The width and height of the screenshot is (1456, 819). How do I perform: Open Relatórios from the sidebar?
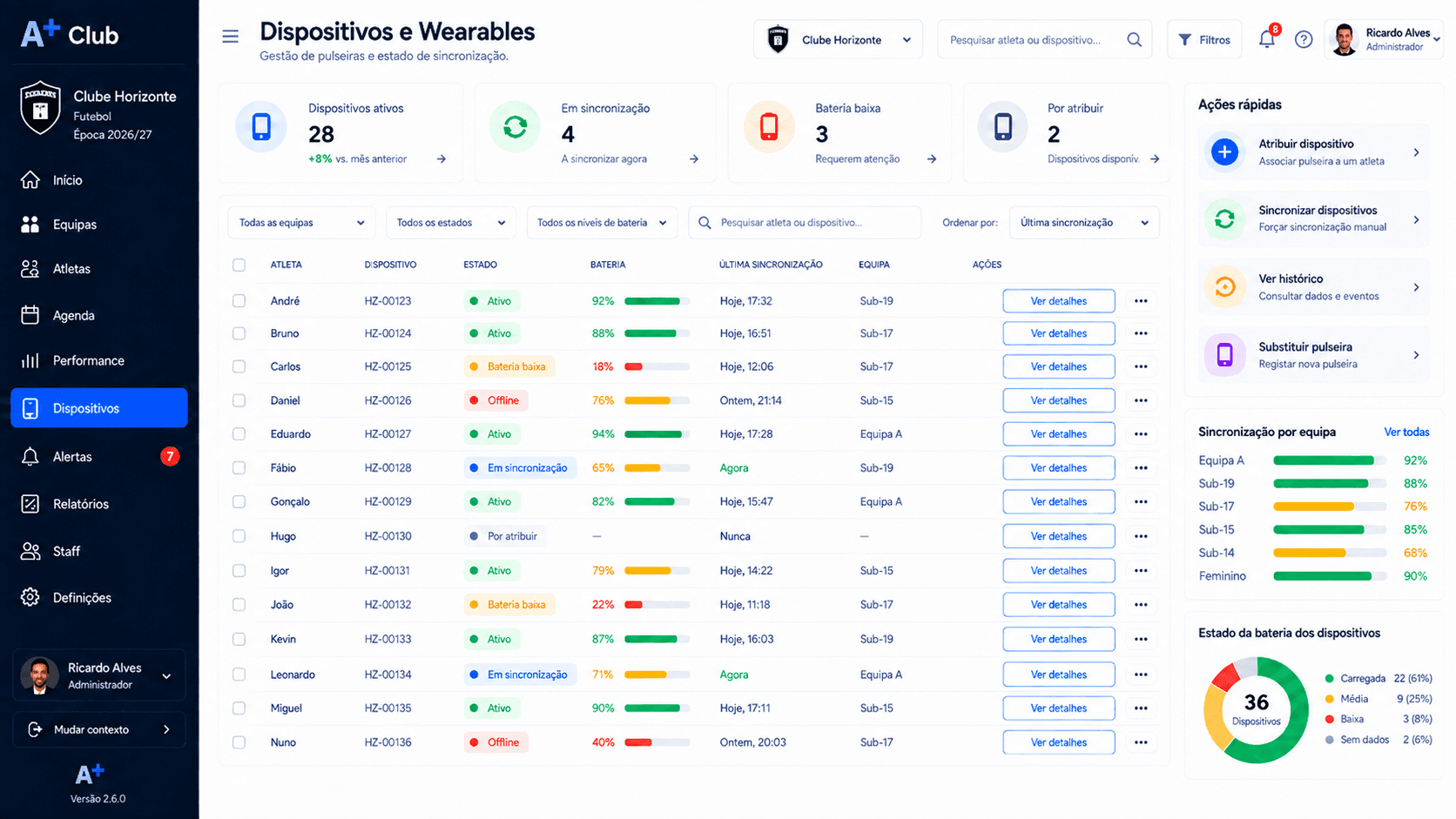pos(99,504)
